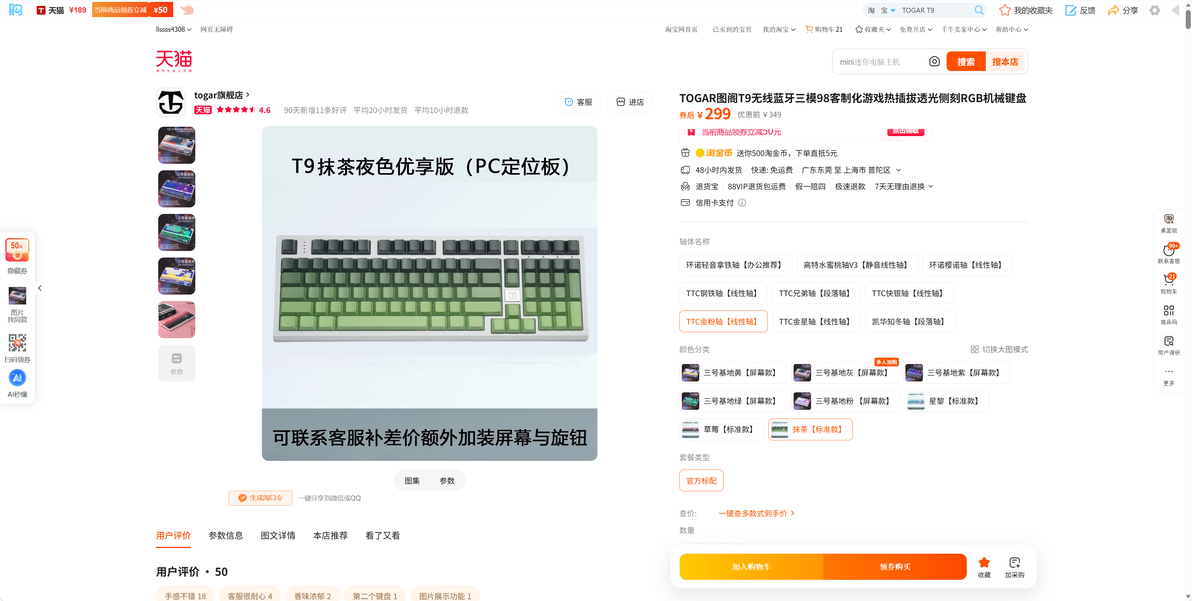Click 一键查多款式到手价 link
This screenshot has height=601, width=1192.
tap(756, 514)
